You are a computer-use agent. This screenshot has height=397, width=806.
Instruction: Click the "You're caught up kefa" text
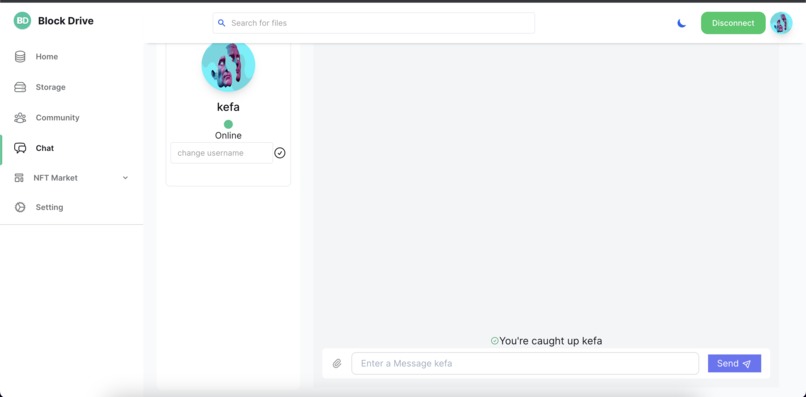point(551,341)
